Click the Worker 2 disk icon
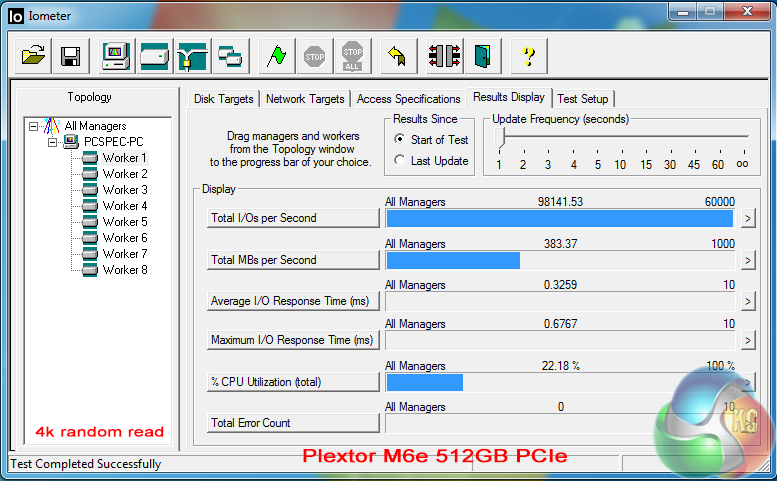Viewport: 777px width, 481px height. pyautogui.click(x=90, y=174)
